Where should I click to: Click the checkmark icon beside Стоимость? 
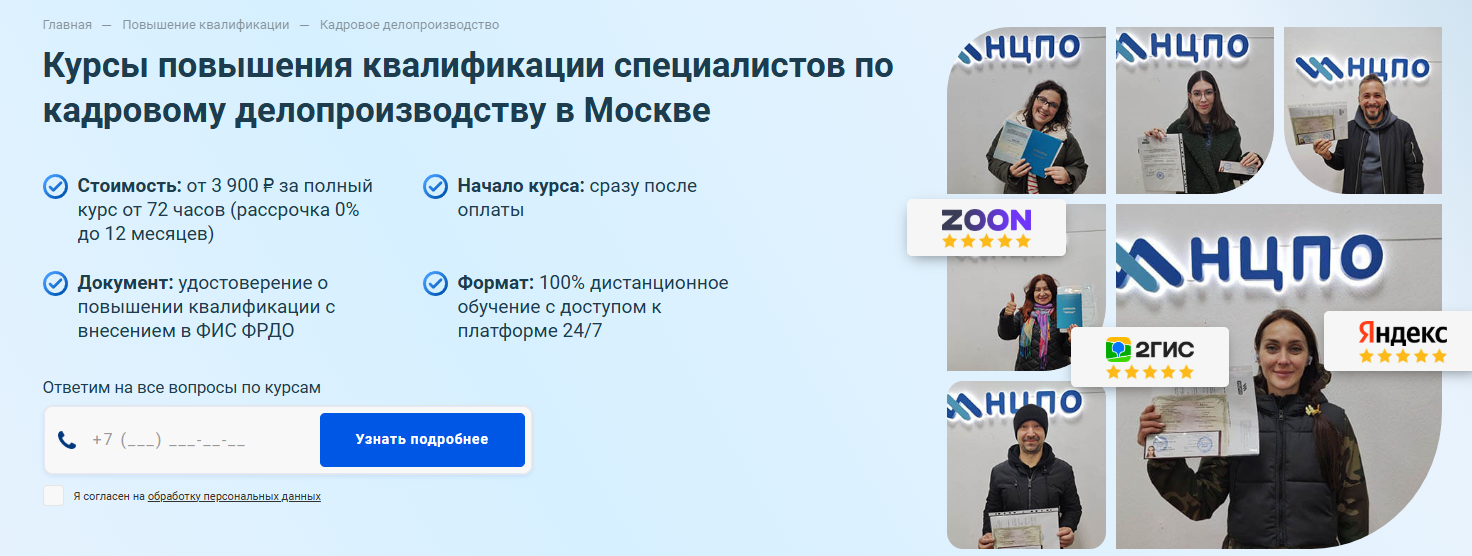[x=55, y=187]
